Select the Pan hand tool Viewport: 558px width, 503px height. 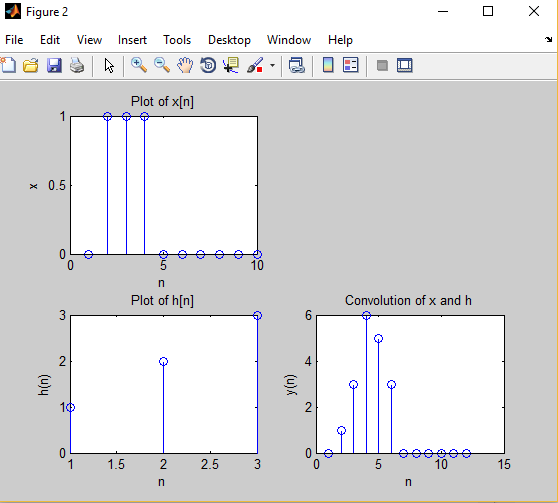coord(185,66)
